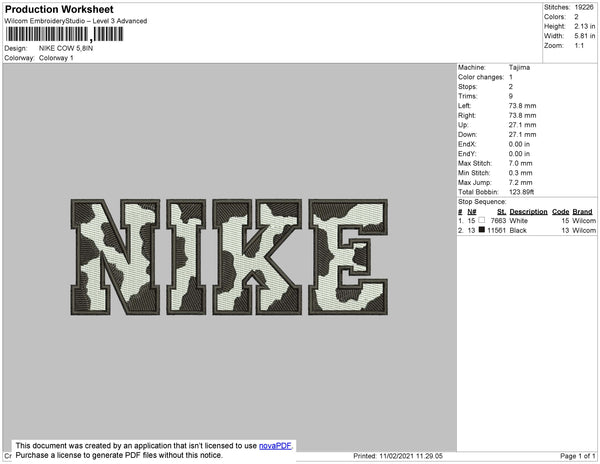
Task: Click the black color swatch in stop sequence
Action: (x=482, y=230)
